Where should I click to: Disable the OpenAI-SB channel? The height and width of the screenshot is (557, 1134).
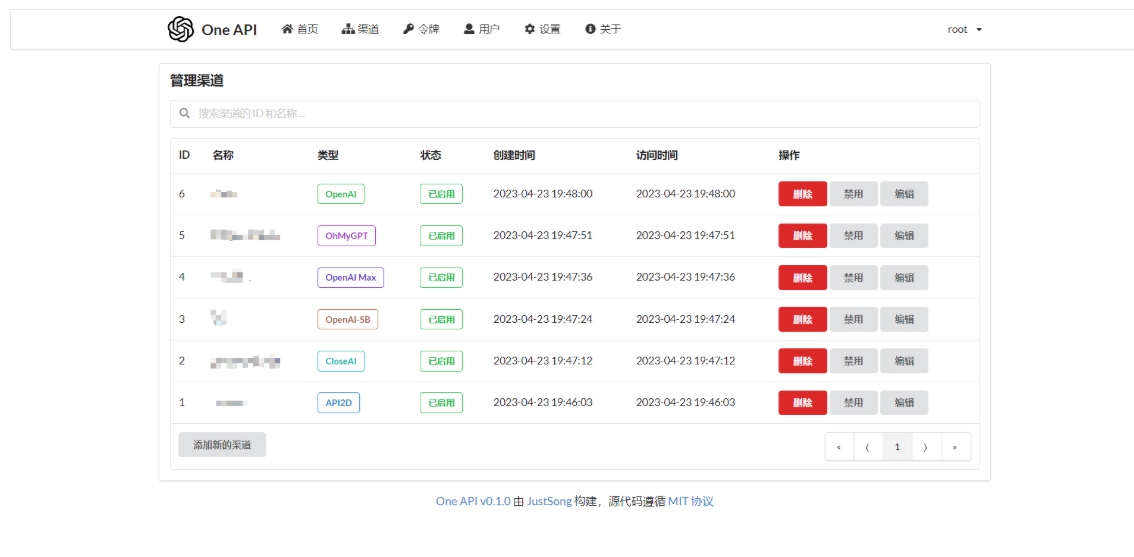pyautogui.click(x=853, y=319)
